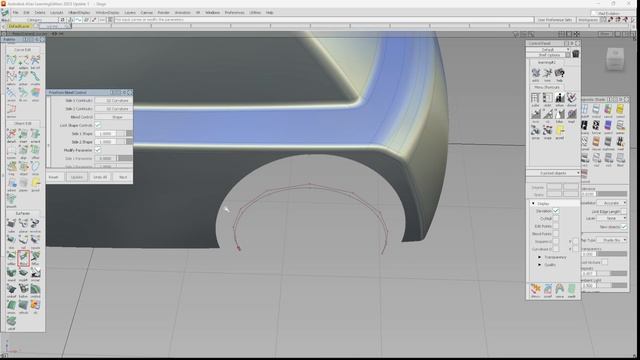Toggle Use texture checkbox
This screenshot has height=360, width=640.
click(604, 262)
